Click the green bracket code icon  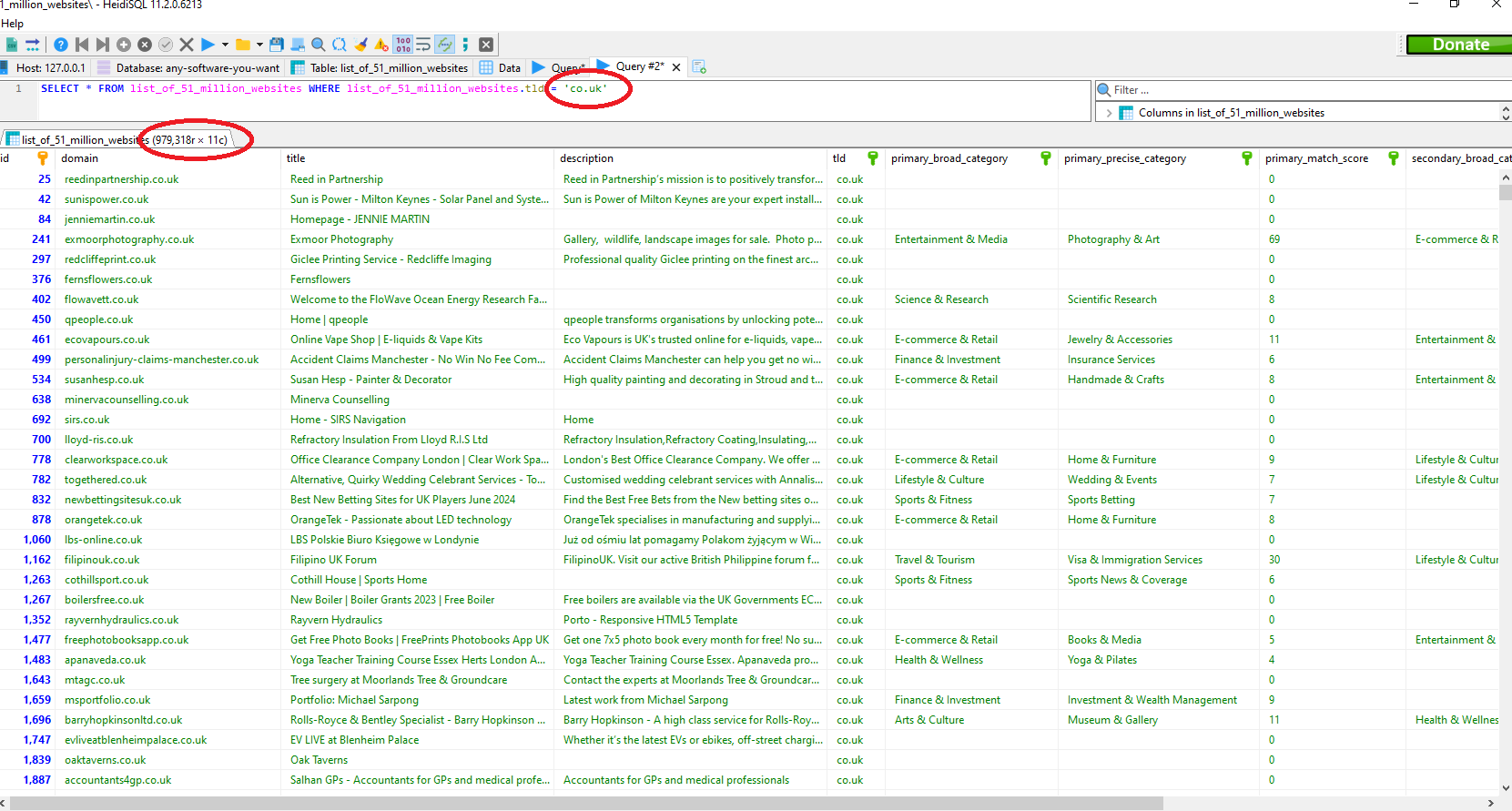[465, 45]
